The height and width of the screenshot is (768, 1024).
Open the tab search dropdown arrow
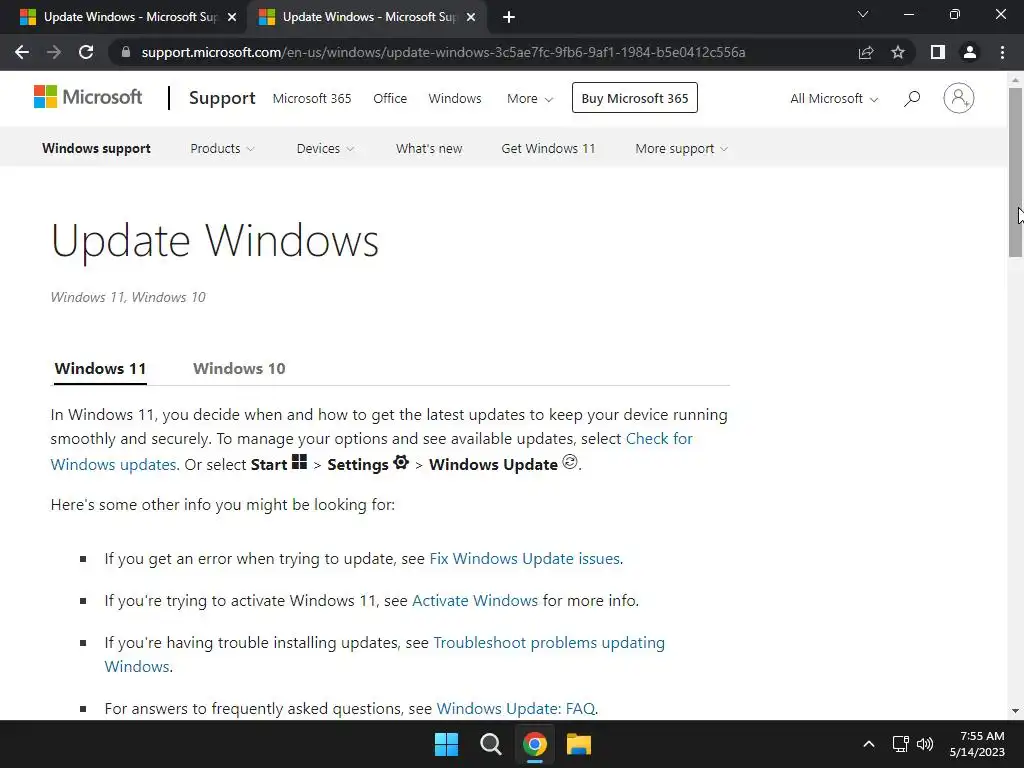coord(863,14)
